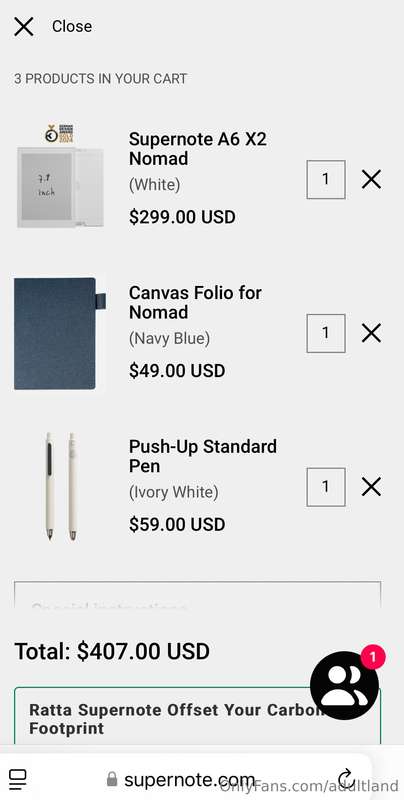Tap the lock icon beside supernote.com

(112, 779)
